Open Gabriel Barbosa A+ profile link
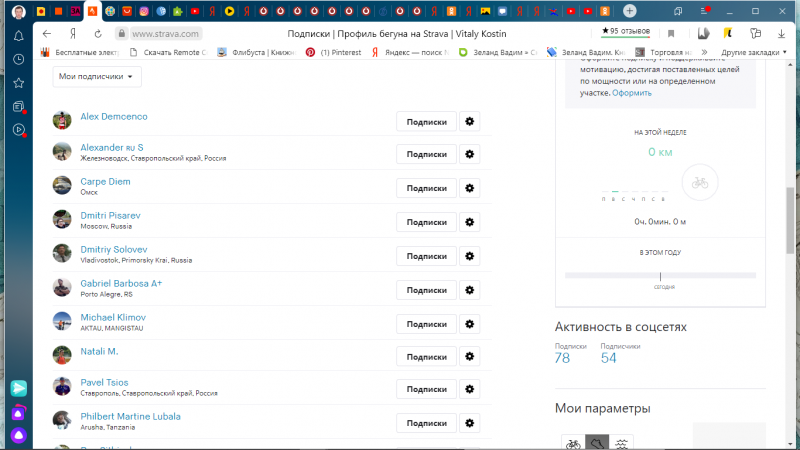Screen dimensions: 800x450 pyautogui.click(x=121, y=283)
